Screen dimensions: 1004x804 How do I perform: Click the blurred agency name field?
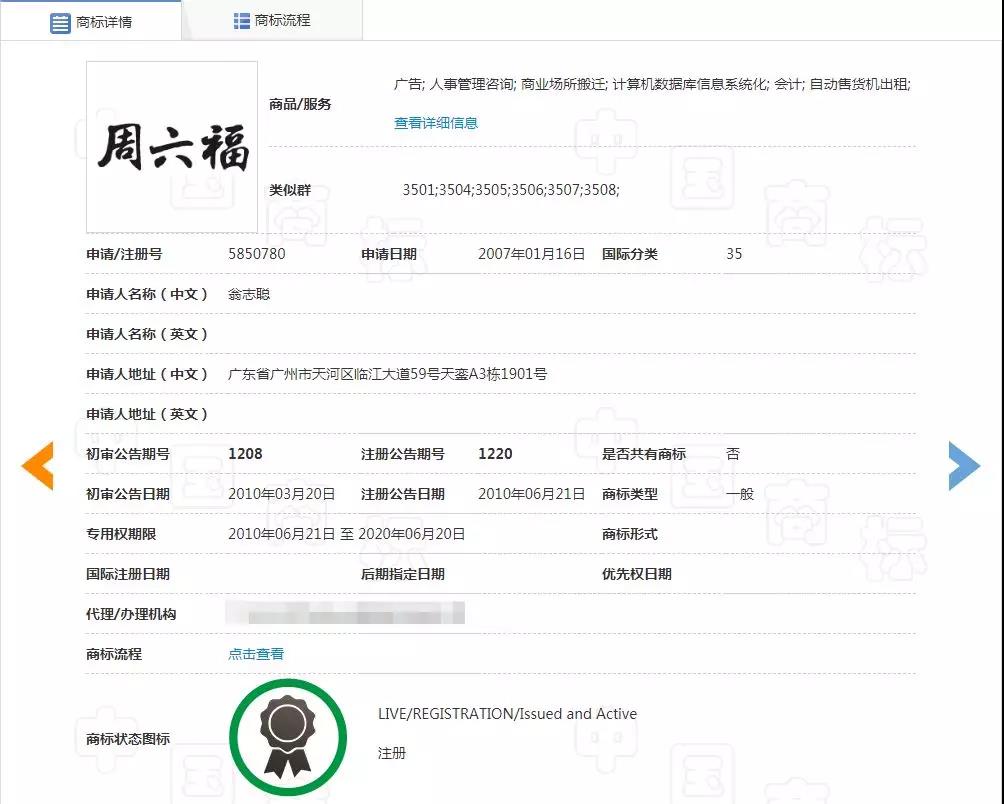(345, 613)
